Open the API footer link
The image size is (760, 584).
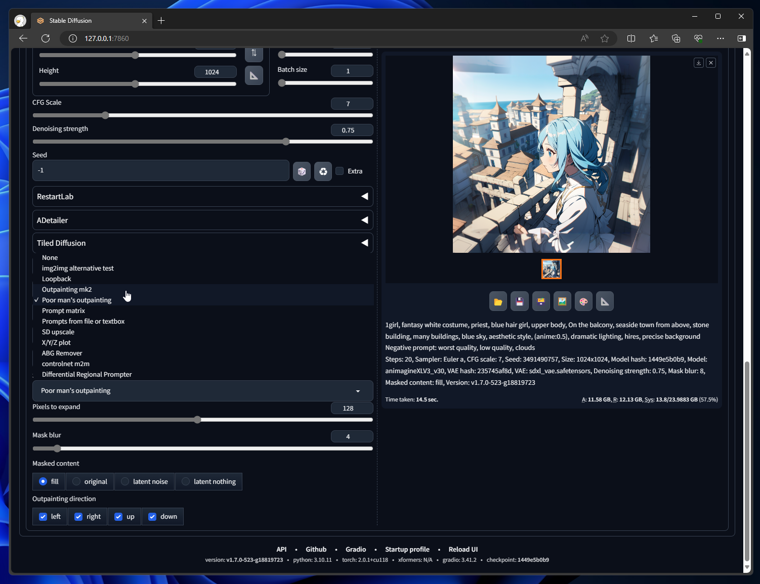(x=281, y=549)
